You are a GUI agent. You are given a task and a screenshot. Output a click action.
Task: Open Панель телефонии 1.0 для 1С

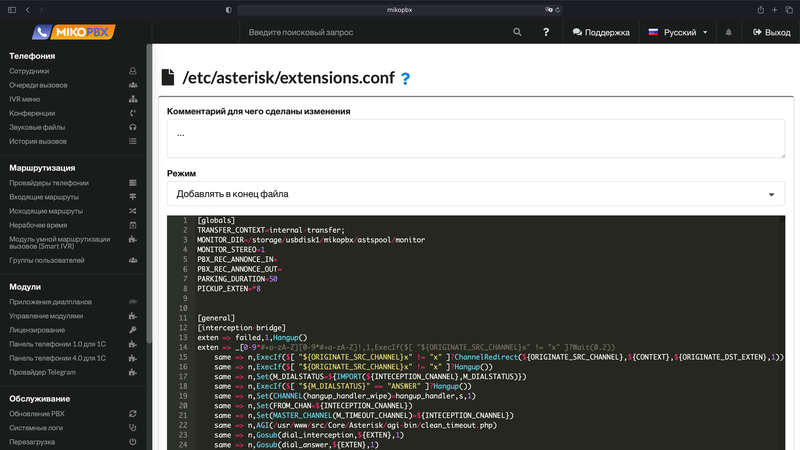tap(58, 344)
